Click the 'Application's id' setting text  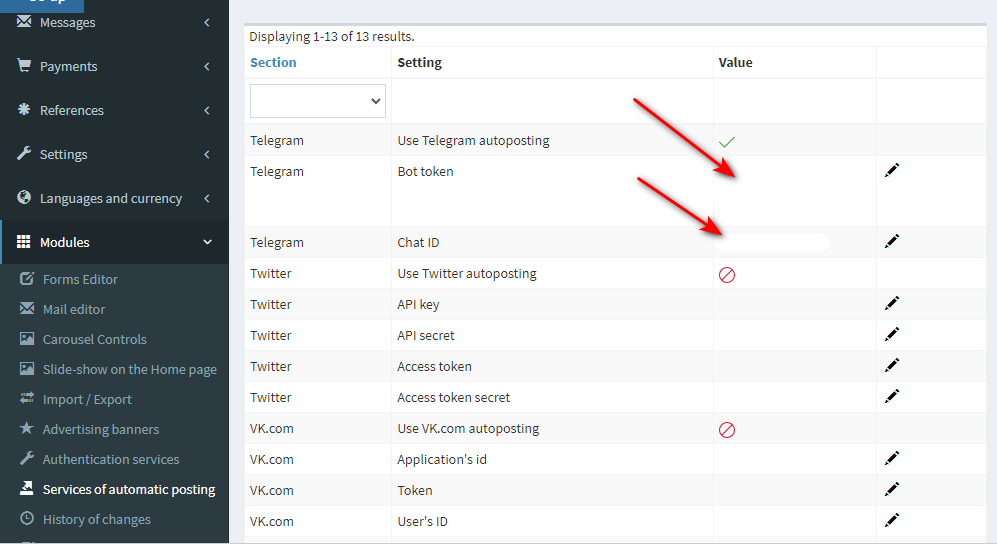coord(442,459)
